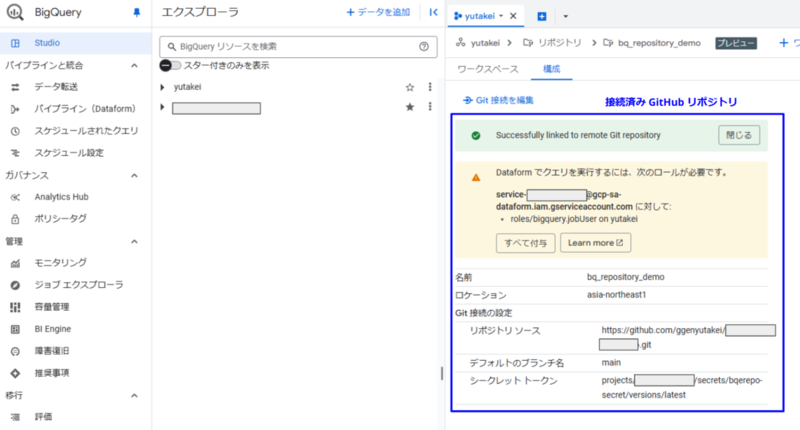
Task: Click the Analytics Hub icon
Action: pyautogui.click(x=15, y=197)
